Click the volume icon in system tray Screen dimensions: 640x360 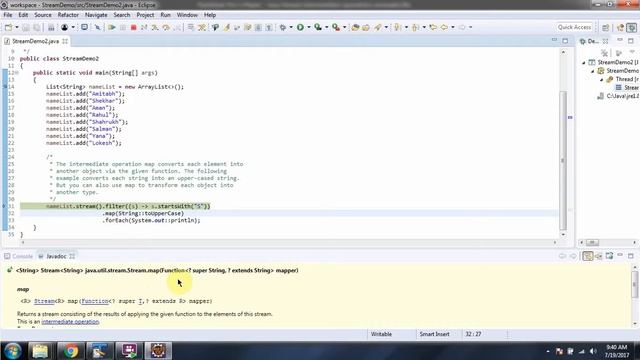pyautogui.click(x=593, y=351)
